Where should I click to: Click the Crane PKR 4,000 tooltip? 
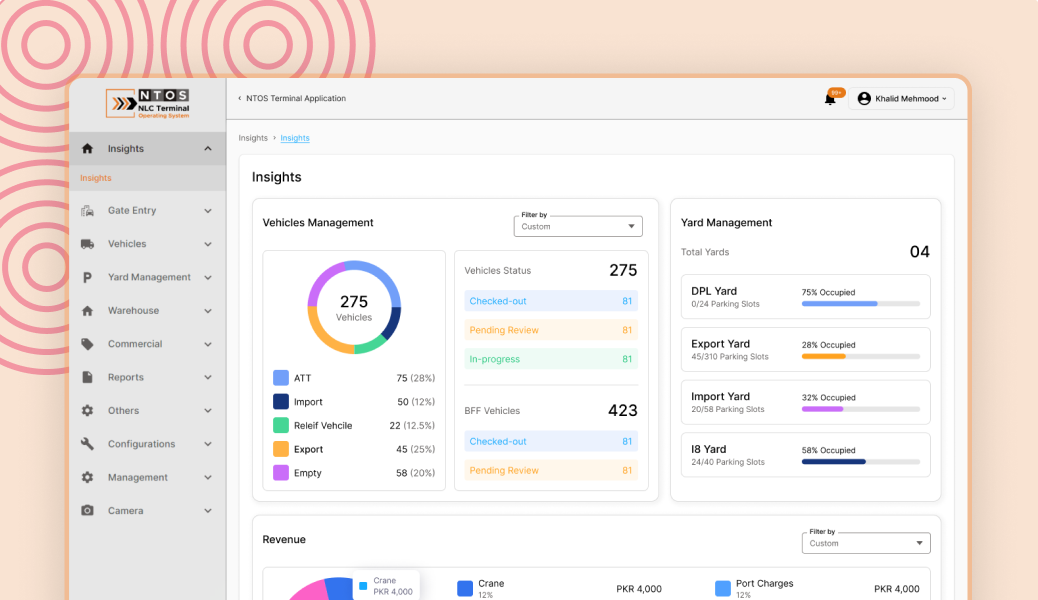coord(386,585)
